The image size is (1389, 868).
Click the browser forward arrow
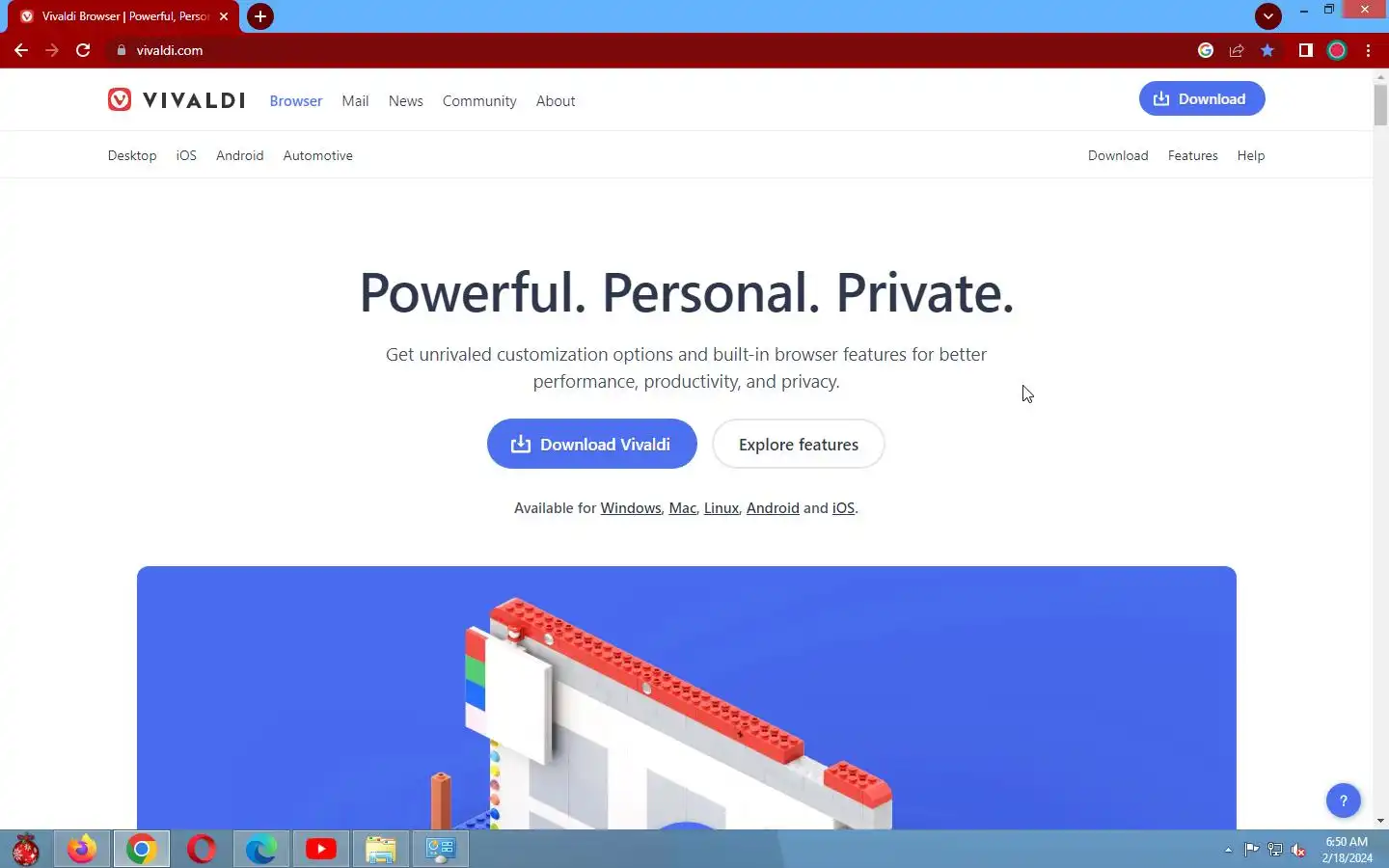pos(52,50)
